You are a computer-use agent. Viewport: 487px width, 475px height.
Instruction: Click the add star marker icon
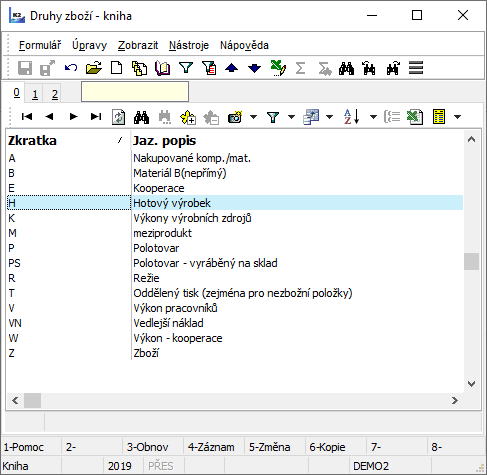[x=188, y=117]
